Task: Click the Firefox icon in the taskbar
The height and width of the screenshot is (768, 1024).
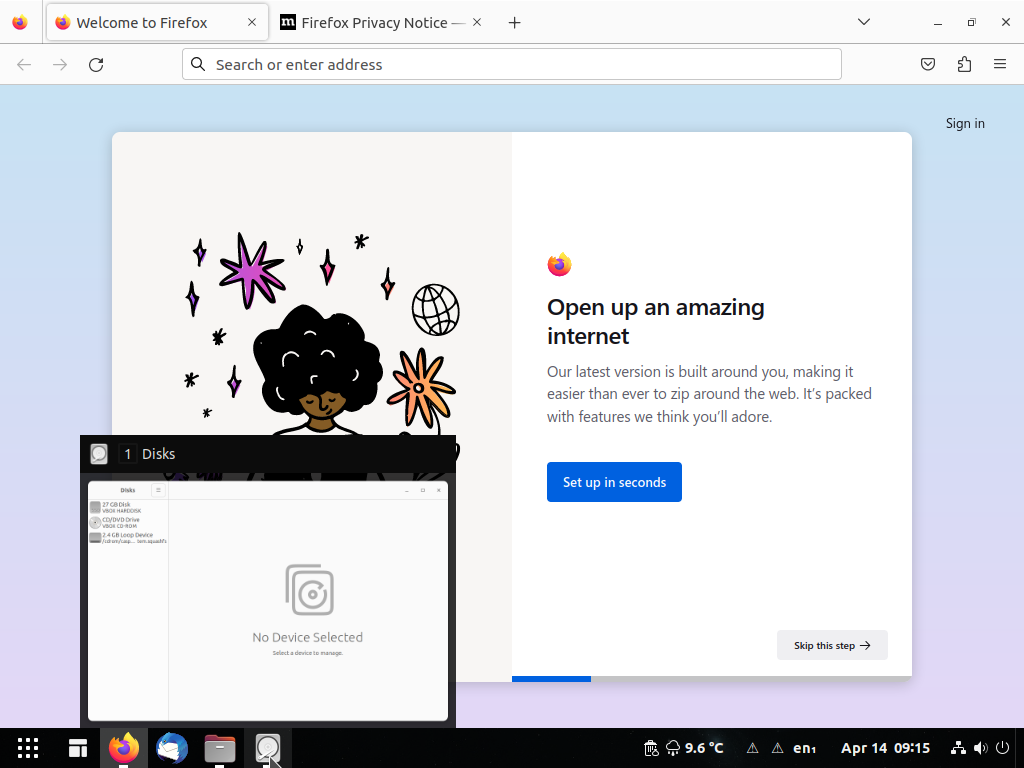Action: click(x=123, y=748)
